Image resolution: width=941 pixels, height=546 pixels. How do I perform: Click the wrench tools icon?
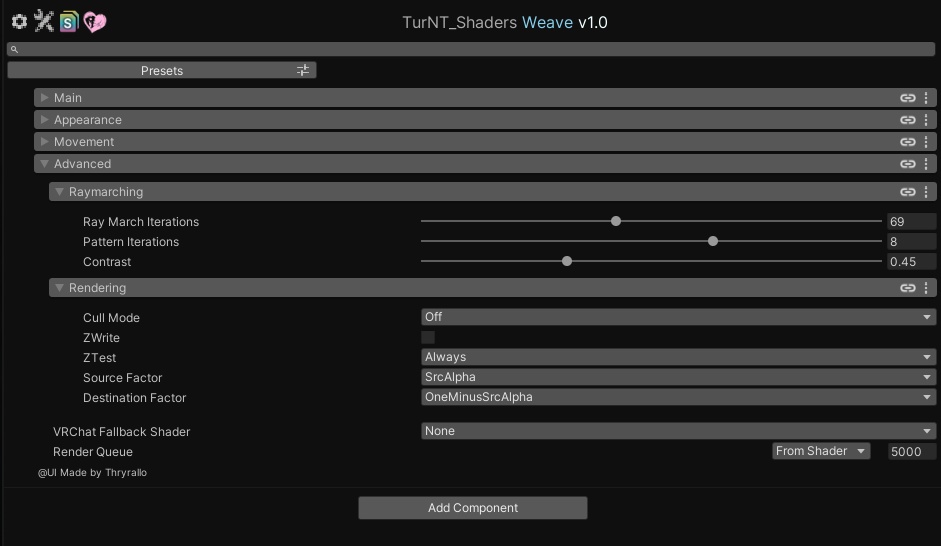click(44, 22)
